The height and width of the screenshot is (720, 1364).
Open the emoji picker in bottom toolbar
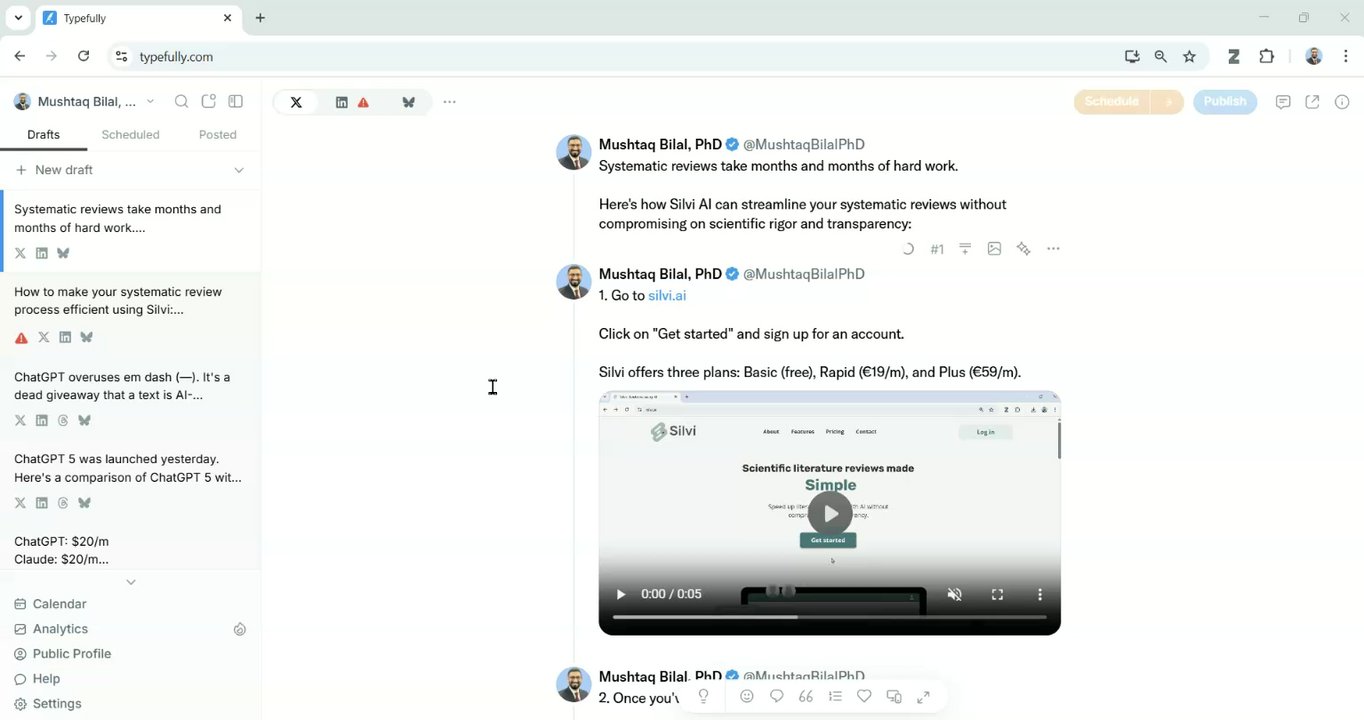click(747, 696)
